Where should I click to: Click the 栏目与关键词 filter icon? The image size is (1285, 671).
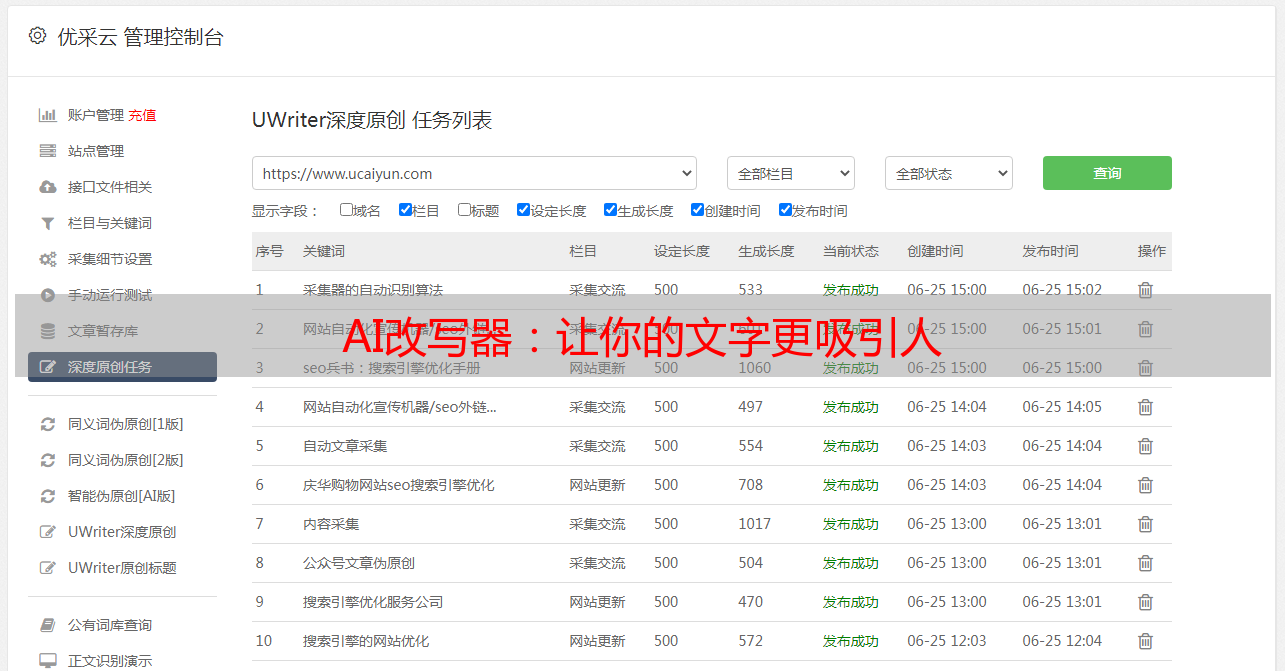click(47, 223)
